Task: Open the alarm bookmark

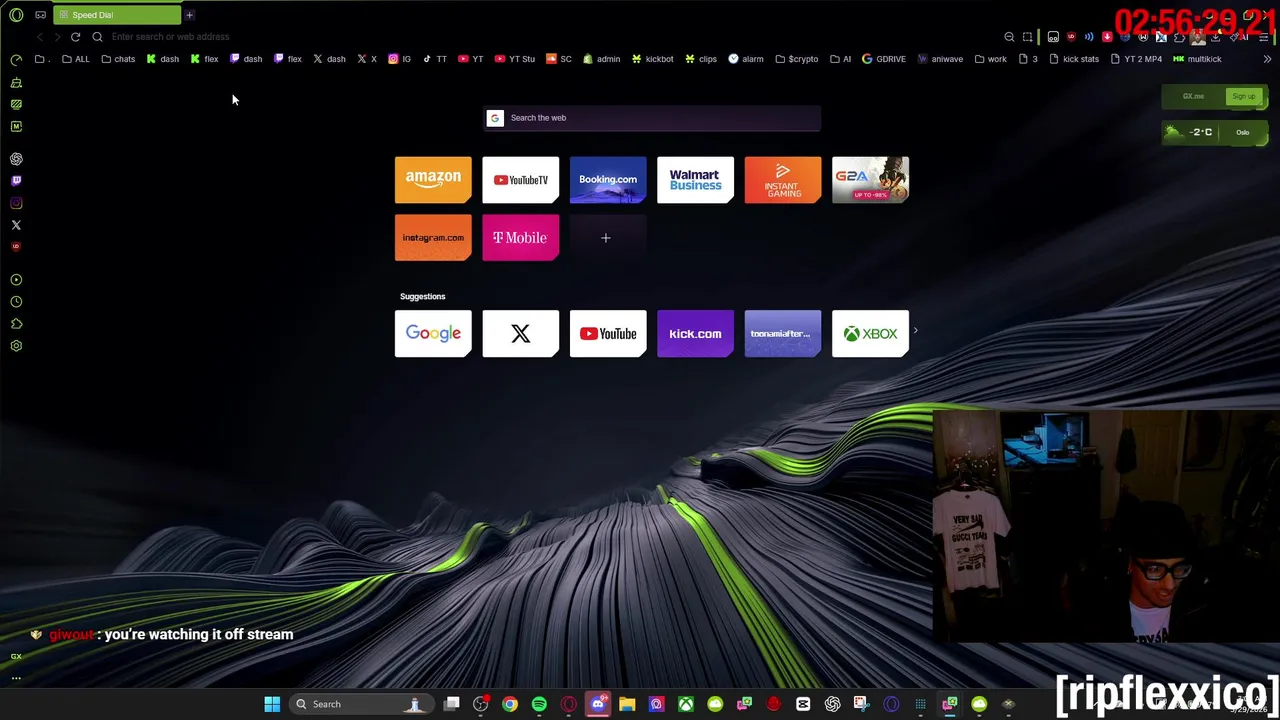Action: (746, 59)
